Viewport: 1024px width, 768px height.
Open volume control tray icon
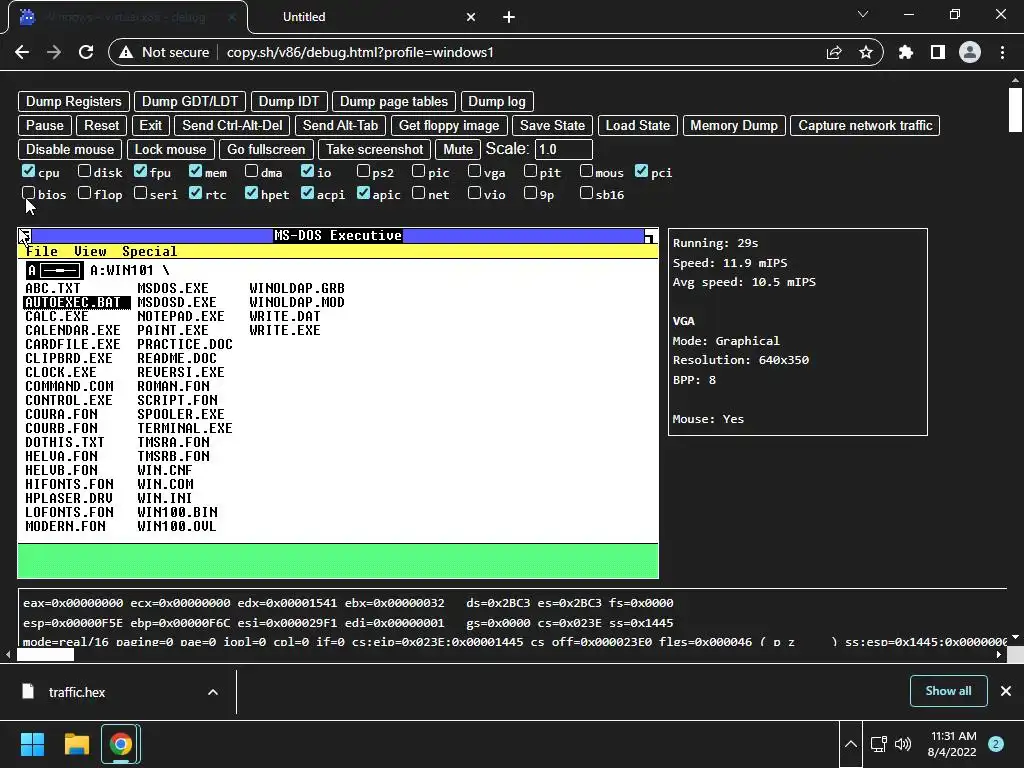pos(903,744)
